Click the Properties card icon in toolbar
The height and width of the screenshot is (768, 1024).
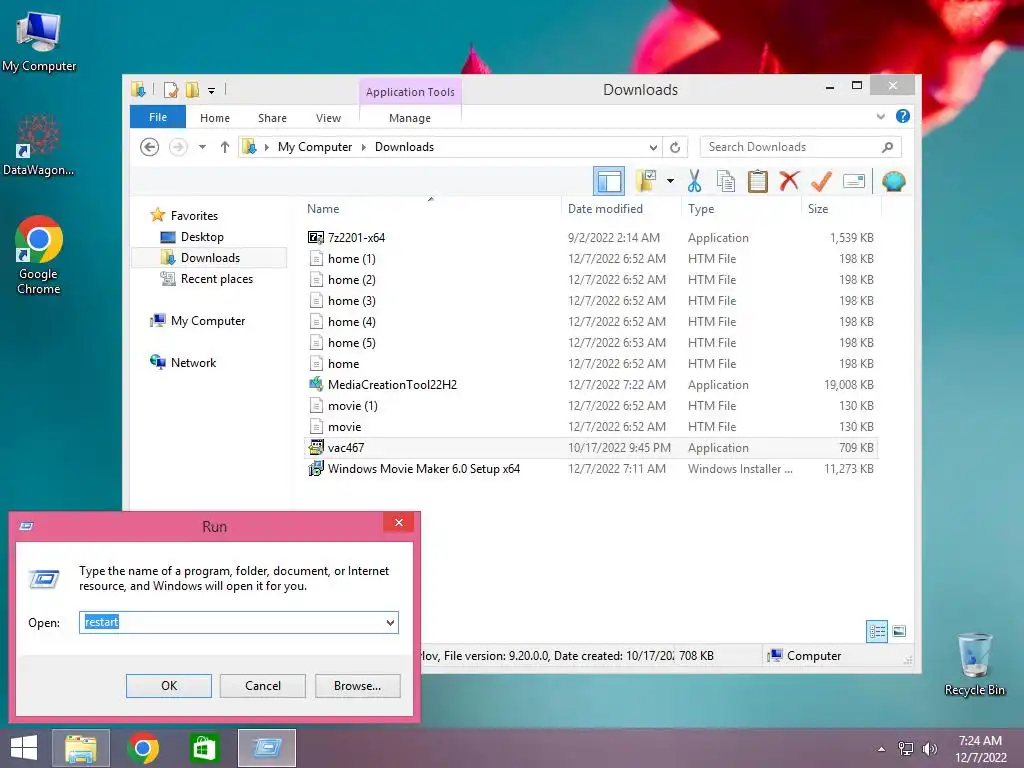tap(854, 181)
